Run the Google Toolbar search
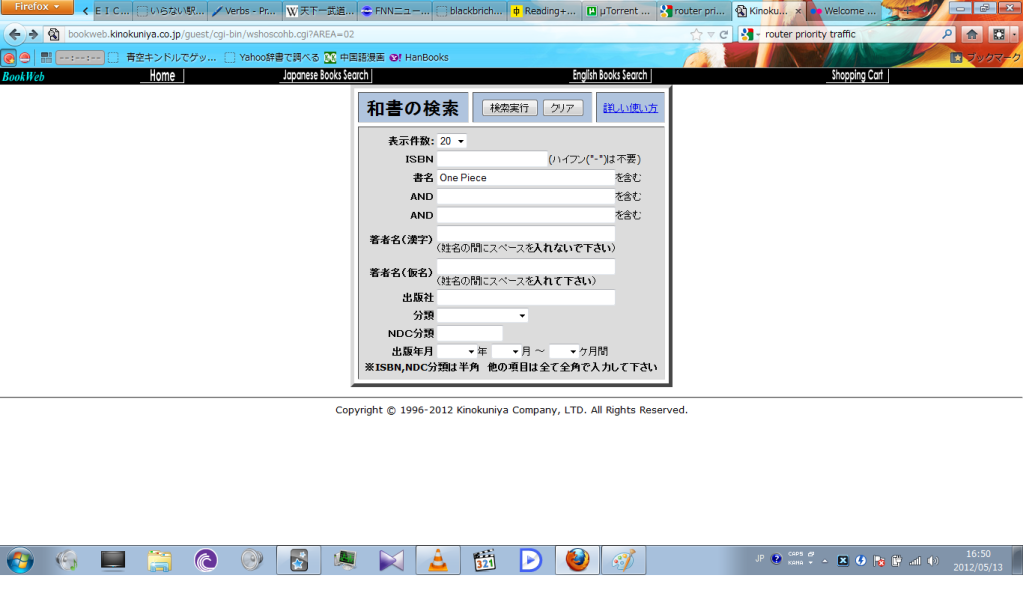 pos(945,33)
